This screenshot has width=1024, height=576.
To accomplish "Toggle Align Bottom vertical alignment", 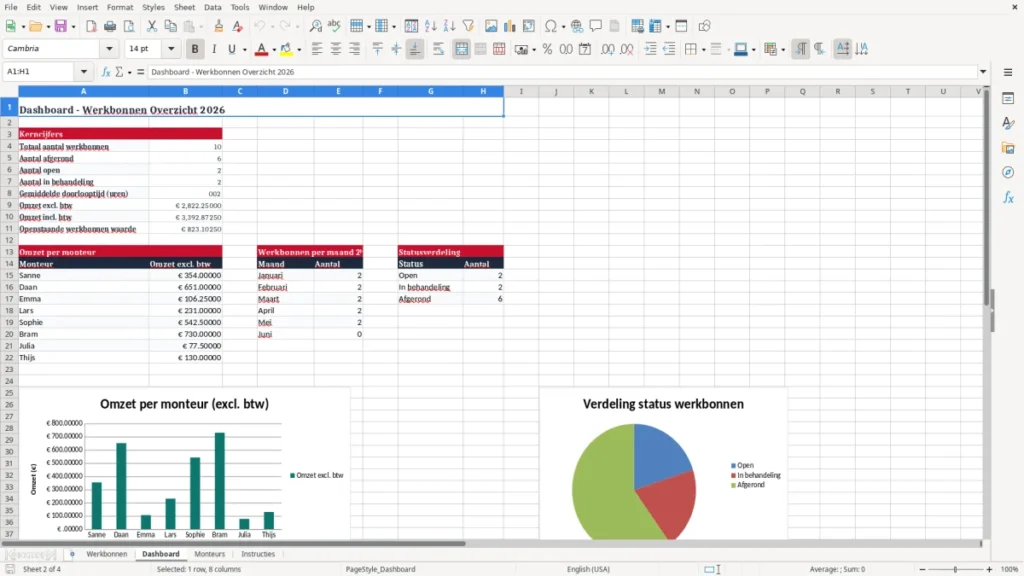I will coord(415,49).
